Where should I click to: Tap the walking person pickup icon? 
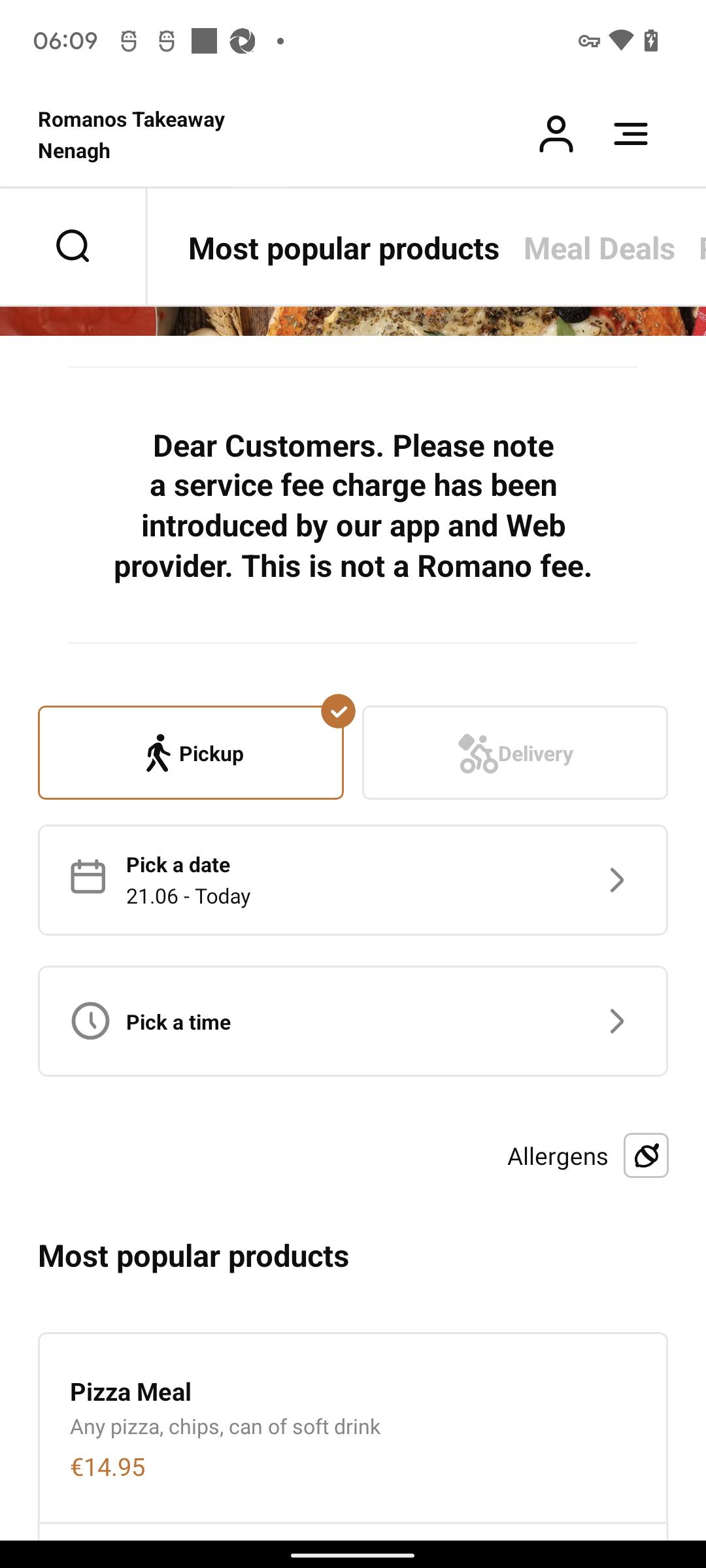click(158, 753)
